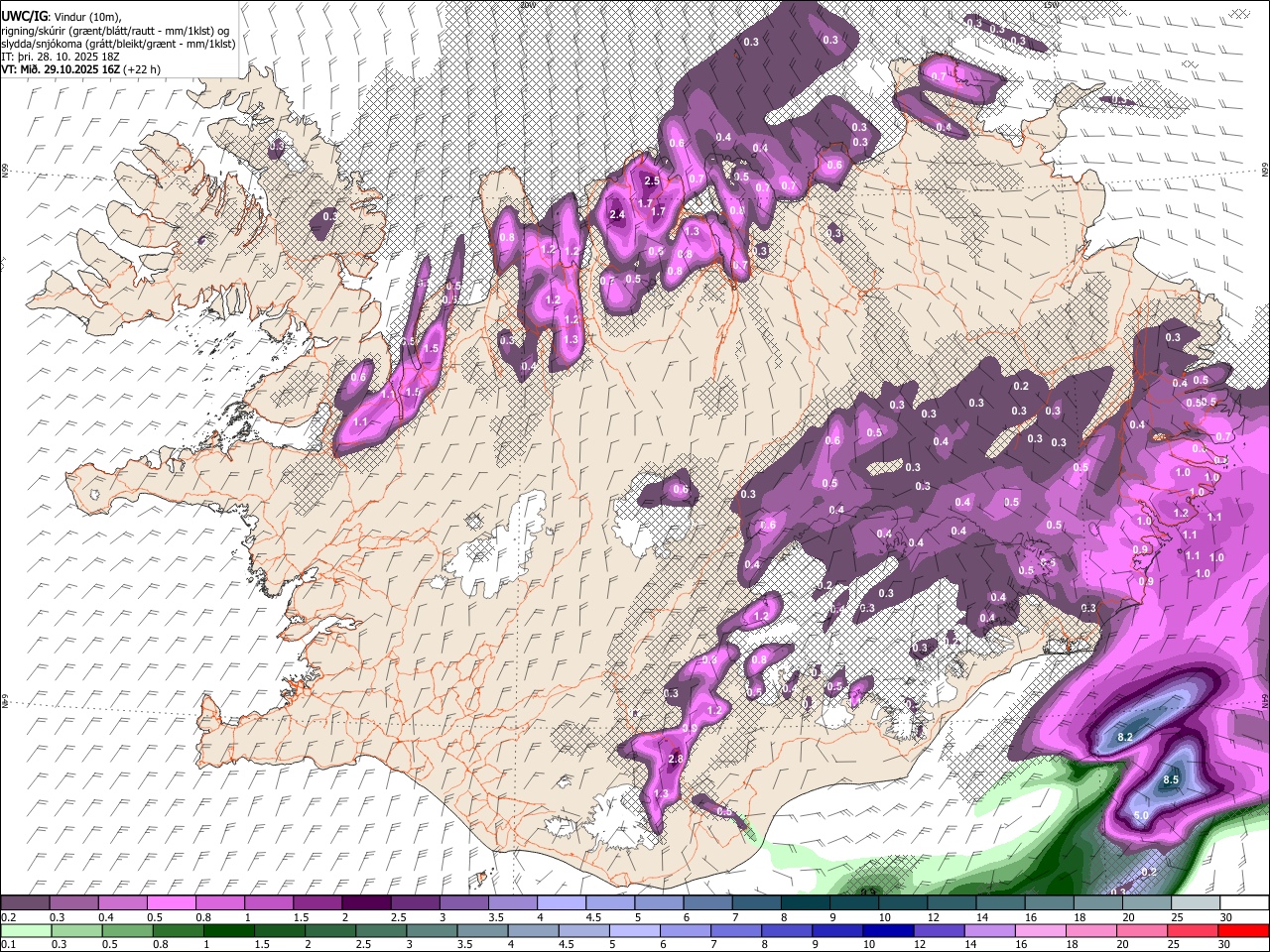Click the '8.5' precipitation value offshore
Image resolution: width=1270 pixels, height=952 pixels.
[x=1171, y=780]
